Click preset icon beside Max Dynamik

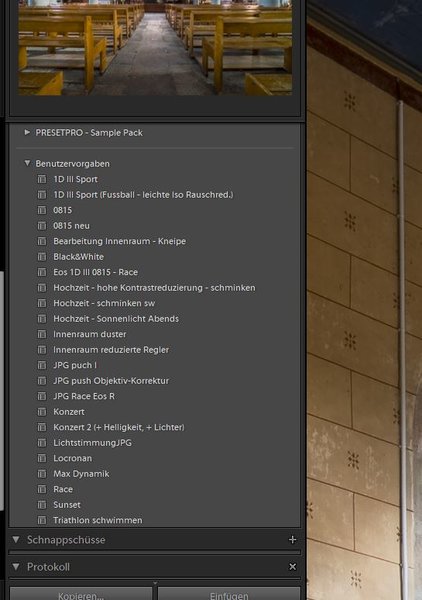coord(42,474)
